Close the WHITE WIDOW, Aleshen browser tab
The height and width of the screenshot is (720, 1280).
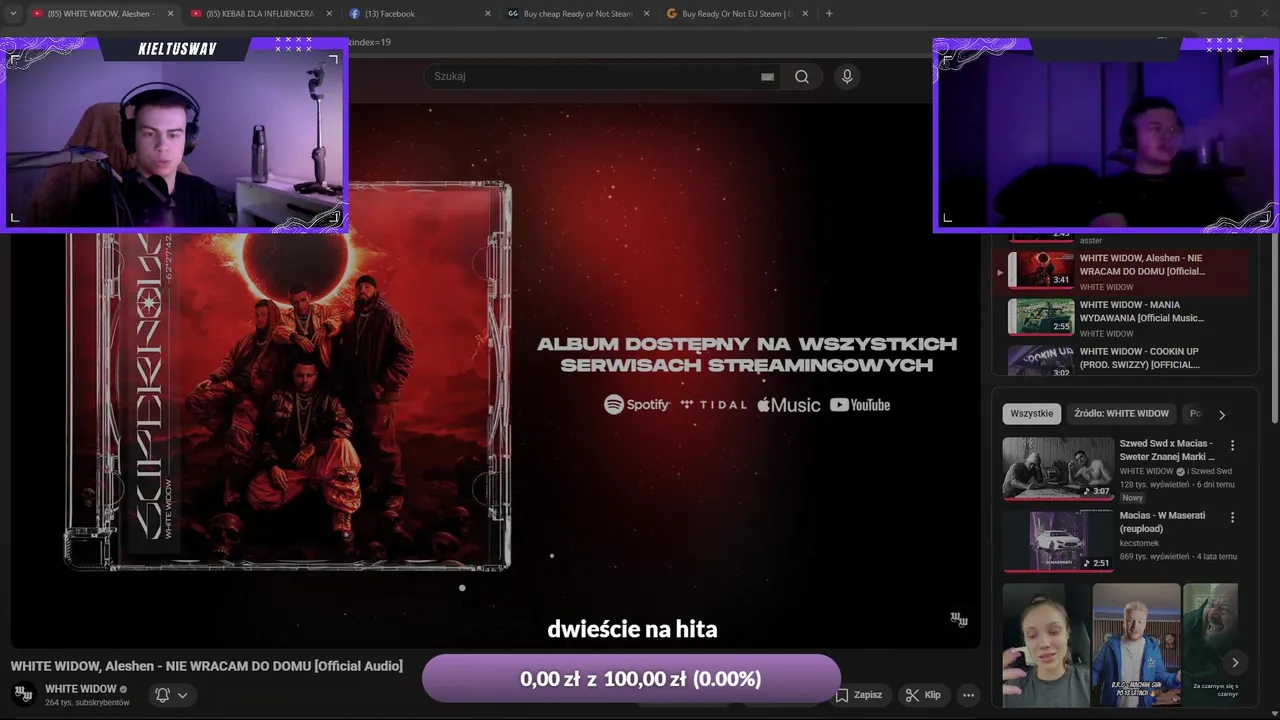[170, 14]
